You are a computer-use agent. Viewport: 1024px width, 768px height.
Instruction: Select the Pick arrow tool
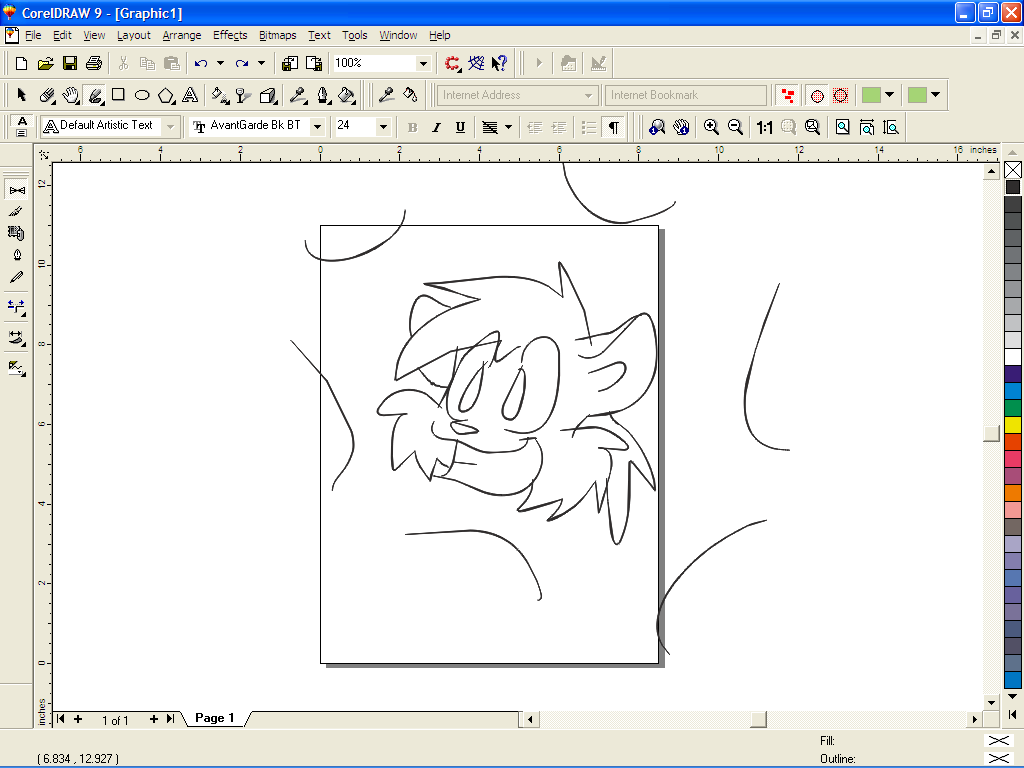click(22, 95)
